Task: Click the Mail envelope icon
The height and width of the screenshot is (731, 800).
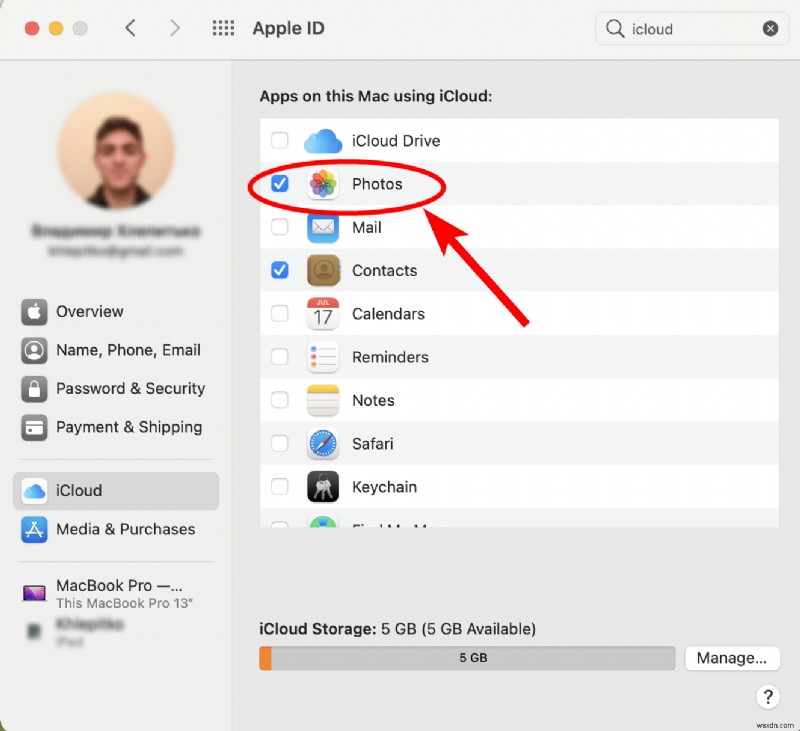Action: (x=323, y=227)
